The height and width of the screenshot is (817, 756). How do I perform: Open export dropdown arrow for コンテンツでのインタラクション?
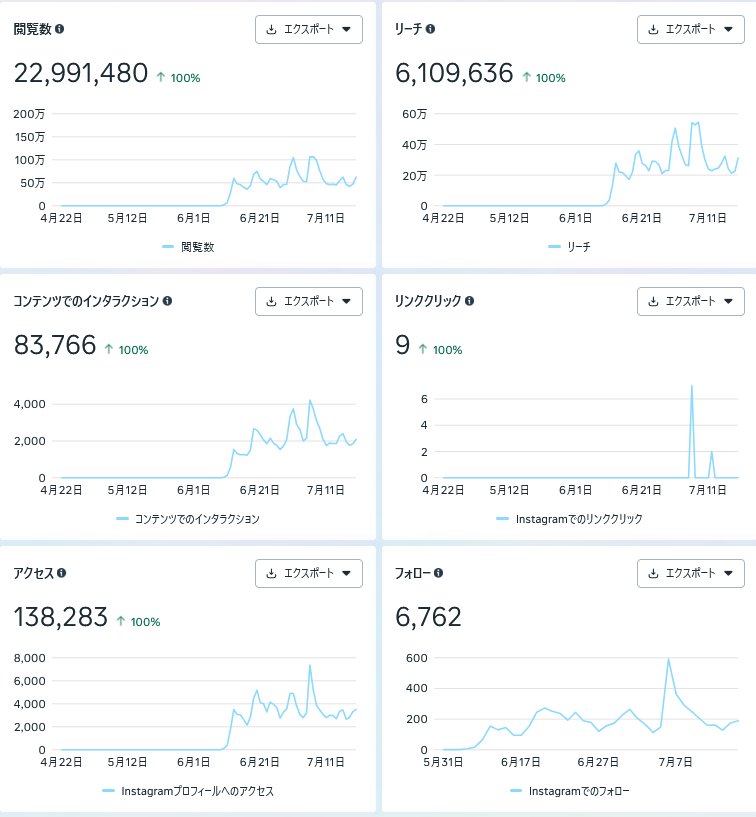click(x=346, y=302)
